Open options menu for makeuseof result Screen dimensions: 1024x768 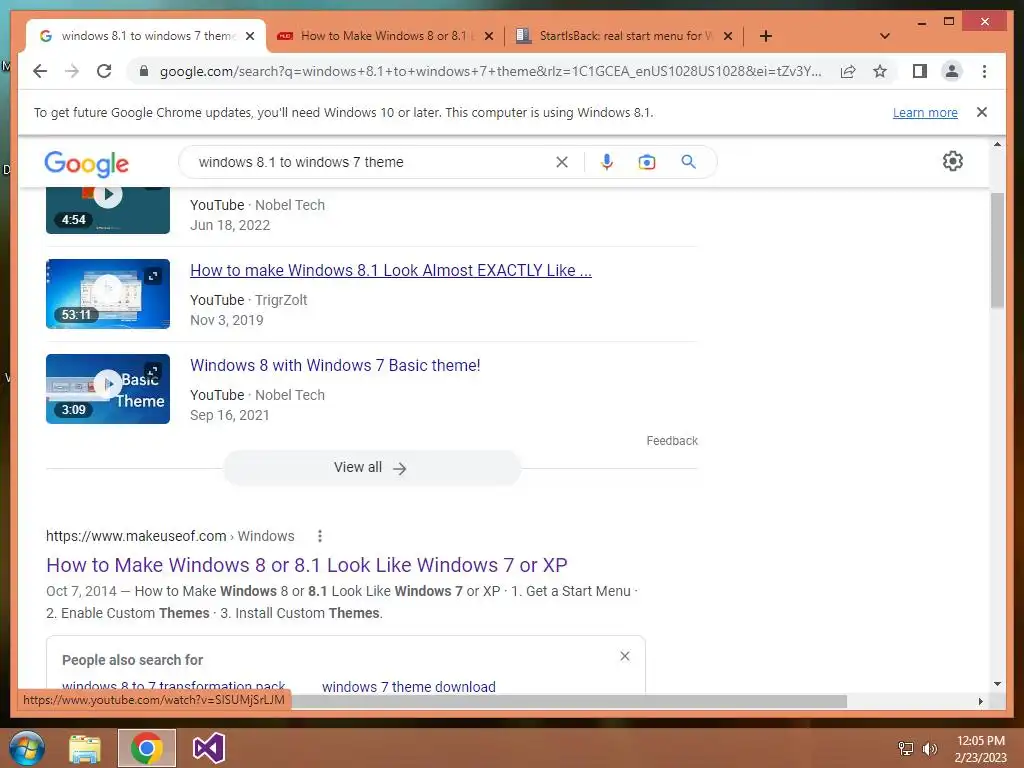(319, 536)
